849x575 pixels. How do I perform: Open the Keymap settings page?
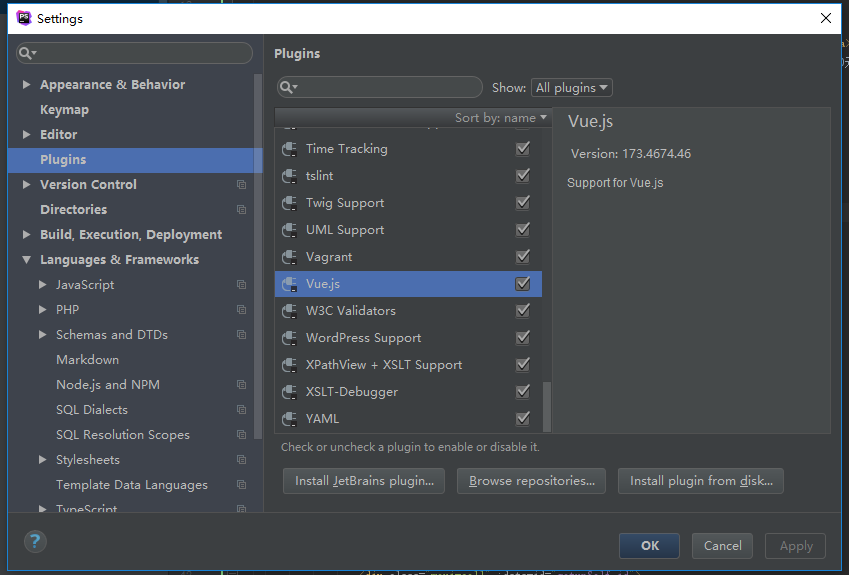pos(64,110)
